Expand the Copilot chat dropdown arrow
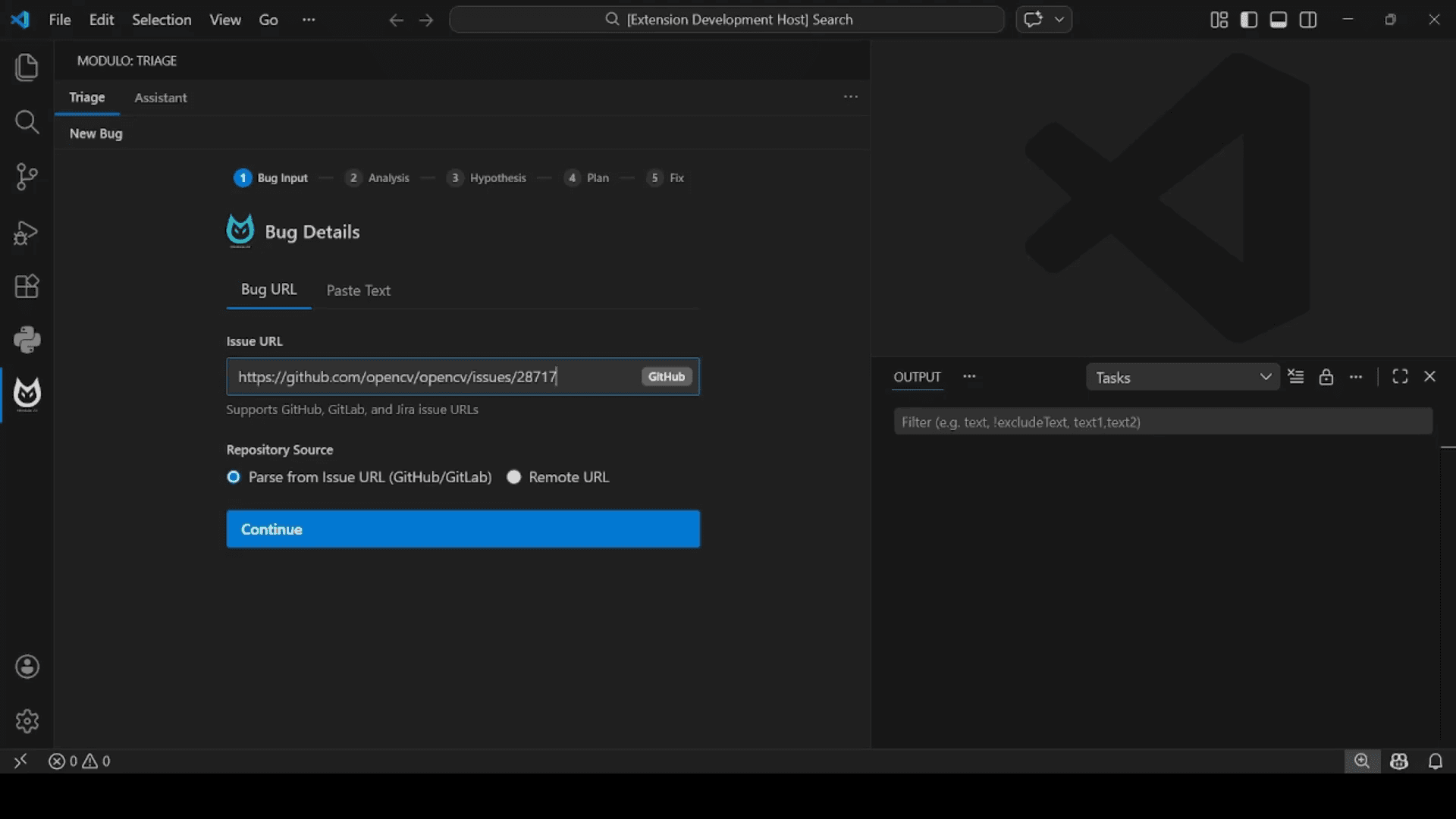 [x=1059, y=20]
